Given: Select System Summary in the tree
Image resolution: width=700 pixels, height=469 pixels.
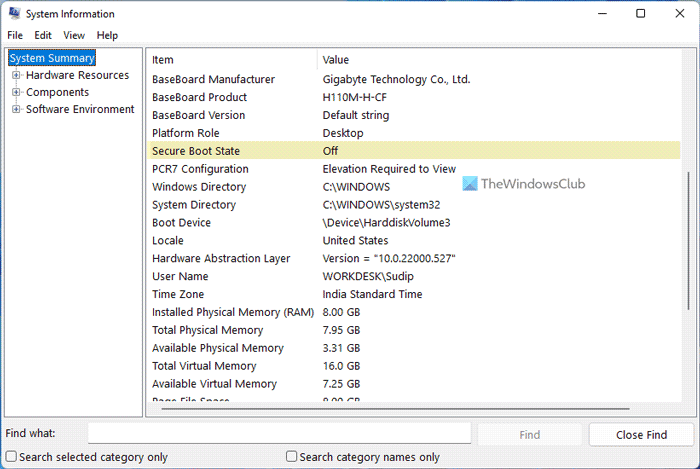Looking at the screenshot, I should [x=52, y=58].
